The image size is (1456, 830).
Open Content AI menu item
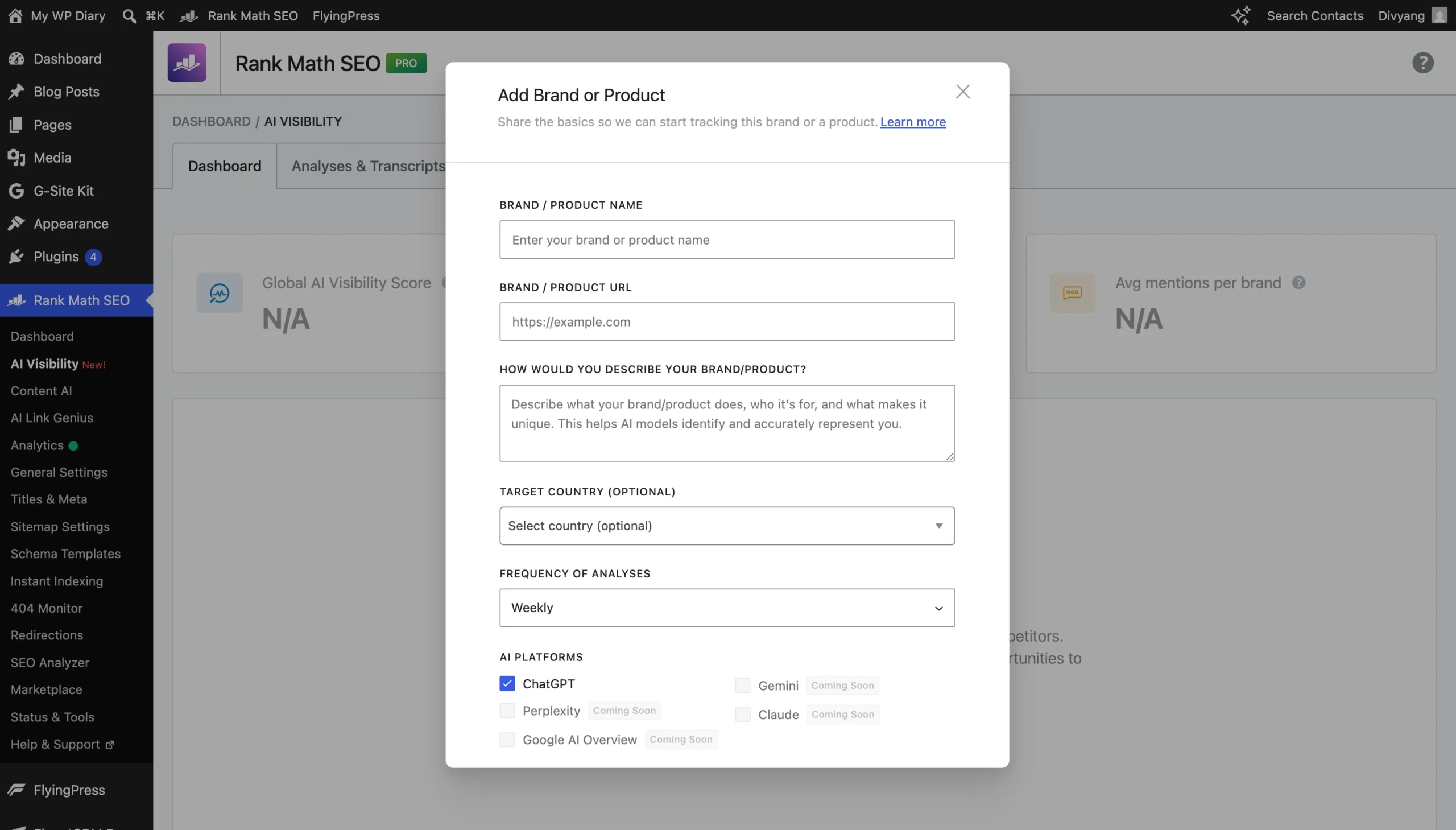(x=41, y=391)
